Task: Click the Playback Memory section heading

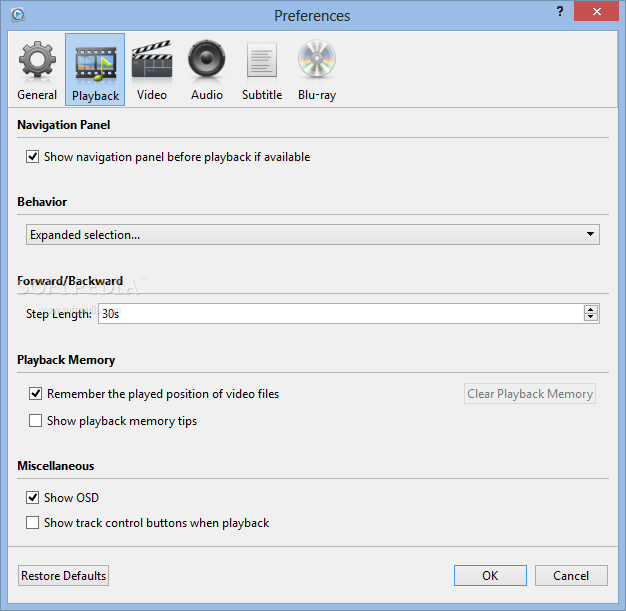Action: pos(66,360)
